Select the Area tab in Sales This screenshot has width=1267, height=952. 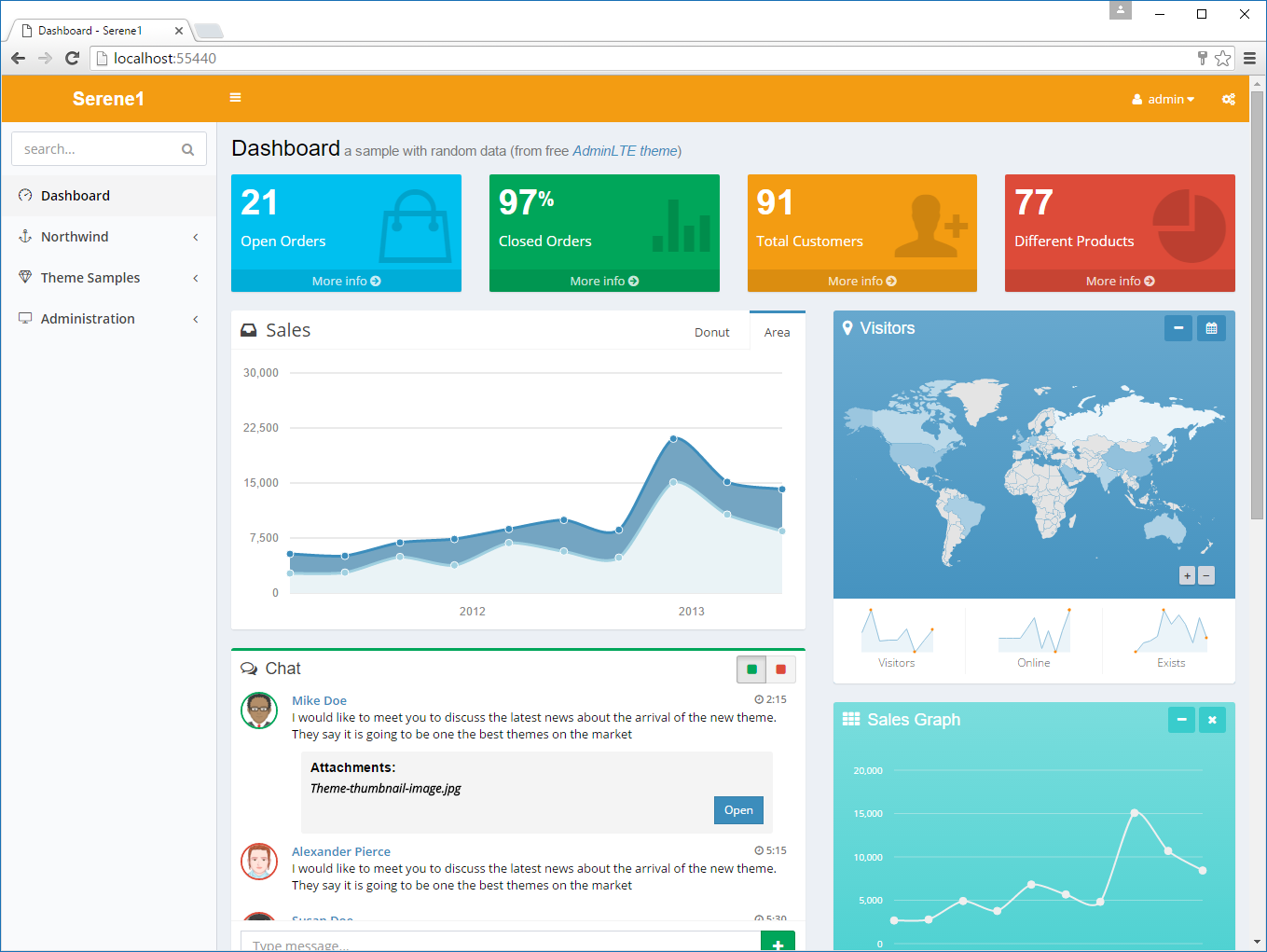click(x=777, y=333)
